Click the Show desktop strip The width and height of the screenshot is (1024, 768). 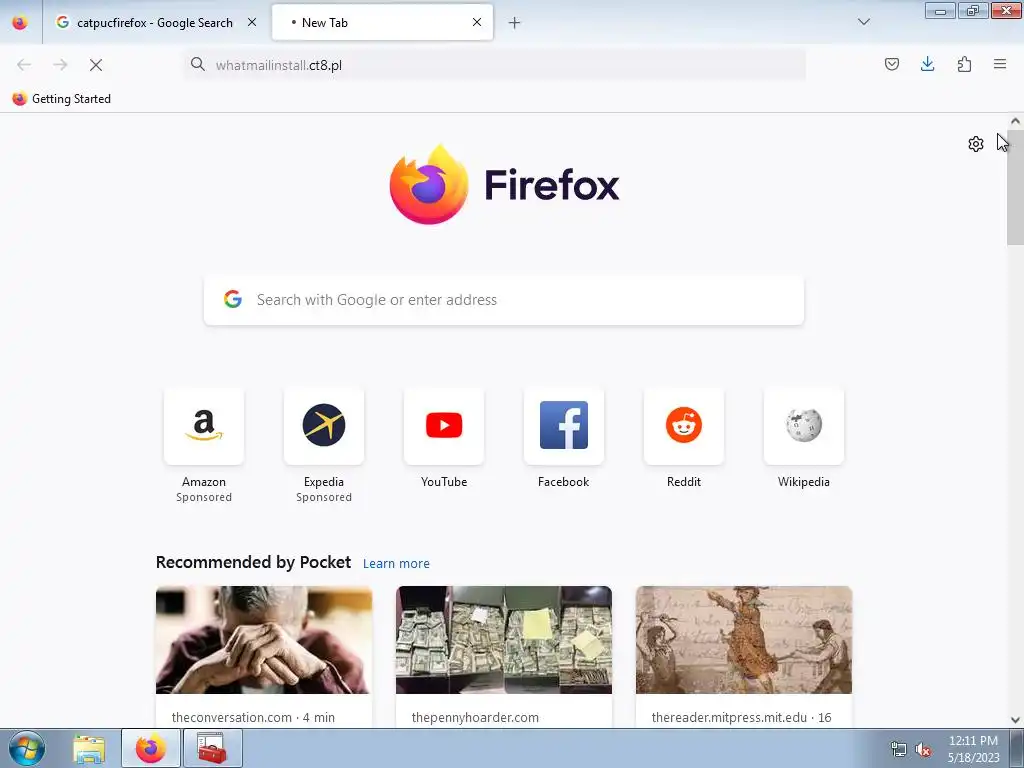pyautogui.click(x=1017, y=748)
